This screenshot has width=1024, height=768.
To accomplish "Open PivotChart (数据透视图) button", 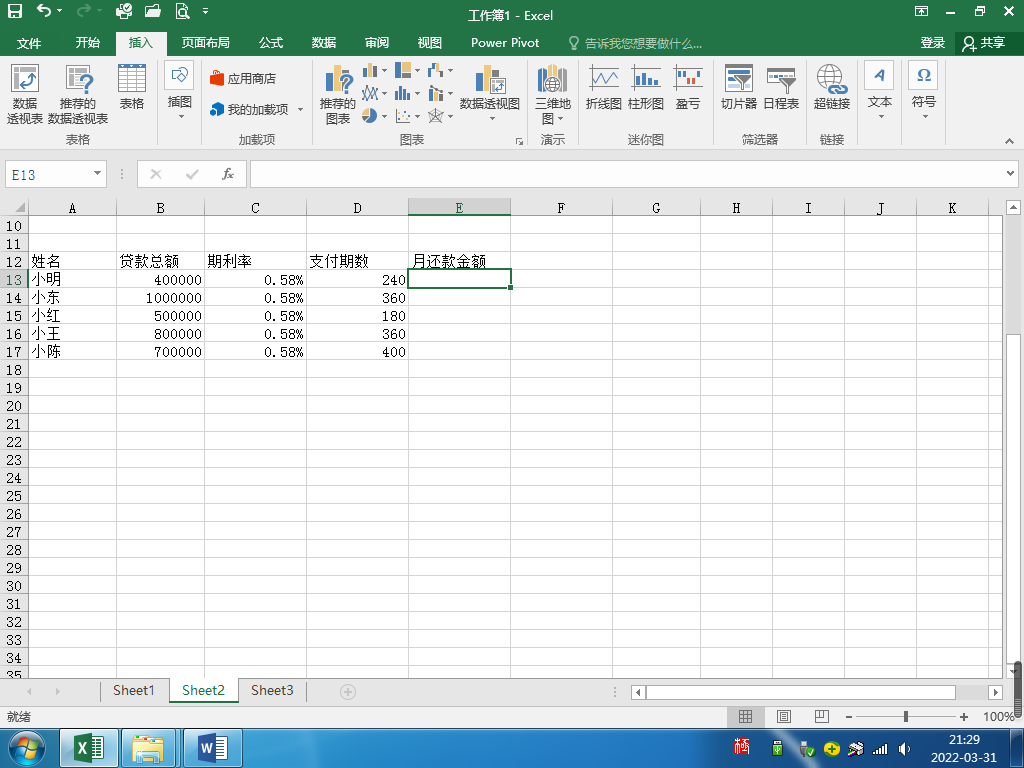I will (490, 92).
